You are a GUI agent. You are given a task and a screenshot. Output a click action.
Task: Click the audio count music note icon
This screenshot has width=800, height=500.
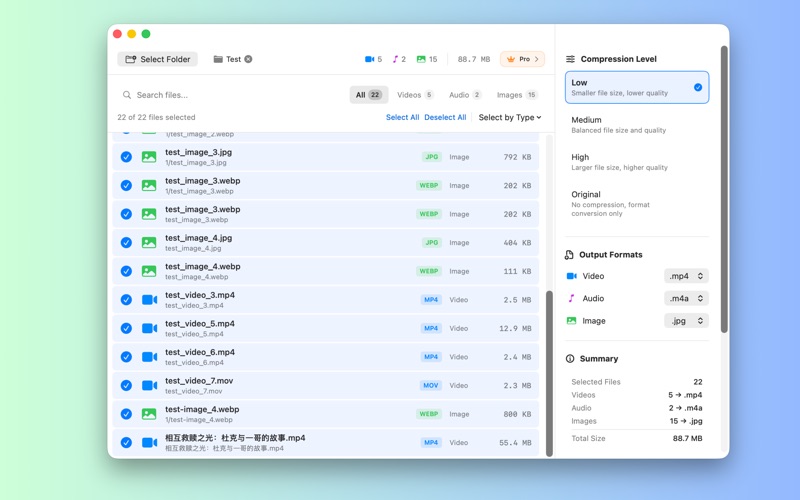[394, 59]
